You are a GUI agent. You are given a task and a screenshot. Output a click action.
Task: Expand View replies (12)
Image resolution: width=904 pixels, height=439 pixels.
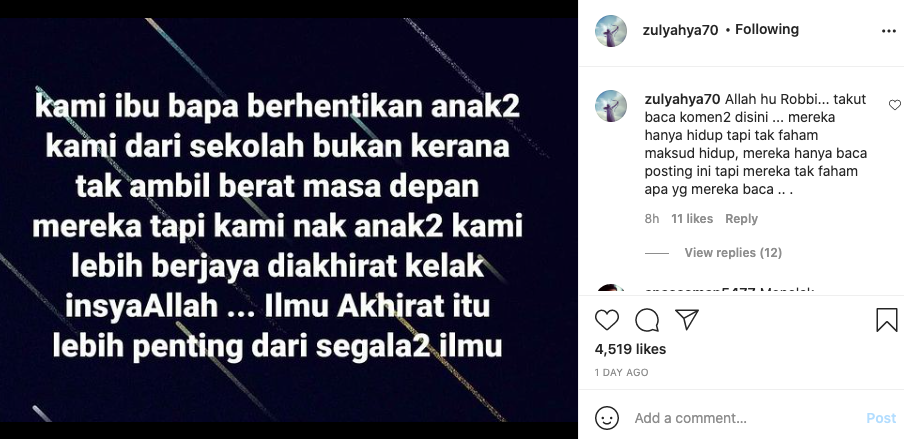click(x=733, y=253)
